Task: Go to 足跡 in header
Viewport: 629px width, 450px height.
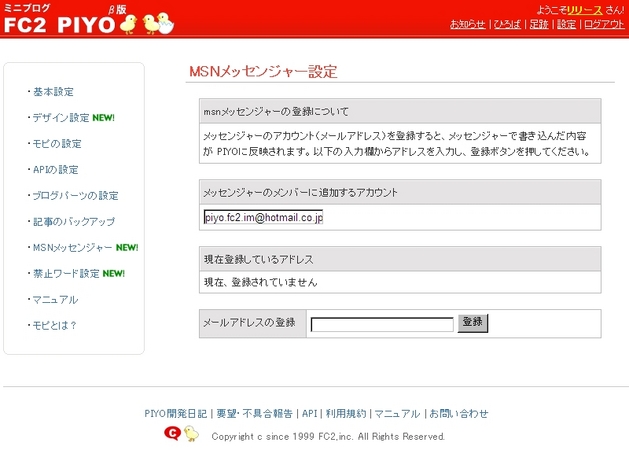Action: [x=538, y=24]
